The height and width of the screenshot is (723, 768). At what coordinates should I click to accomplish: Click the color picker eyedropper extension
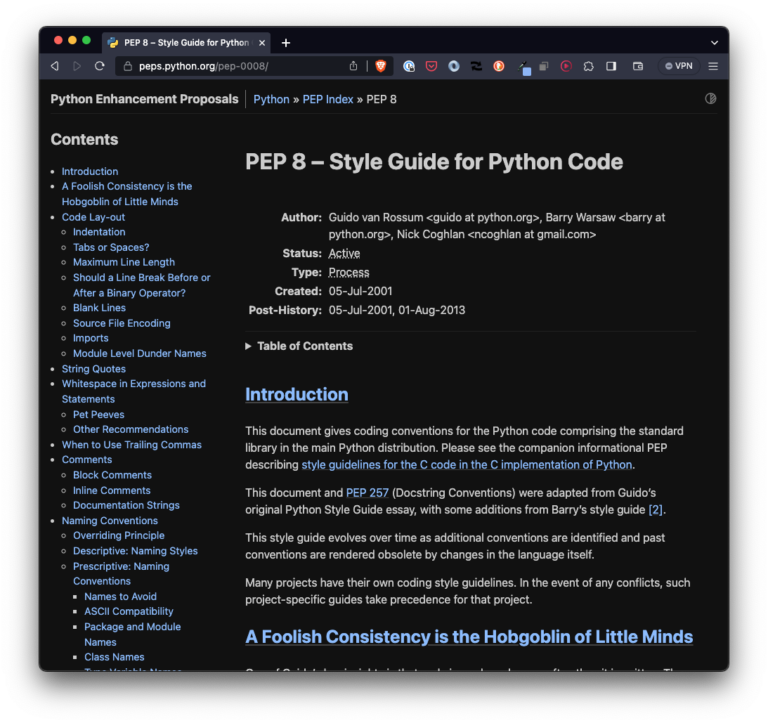pos(524,67)
